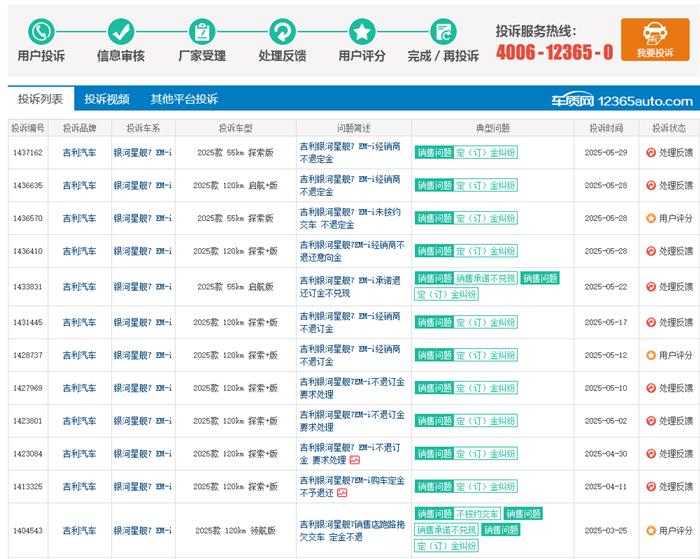The image size is (700, 559).
Task: Open the 车质网 12365auto.com logo
Action: point(622,101)
